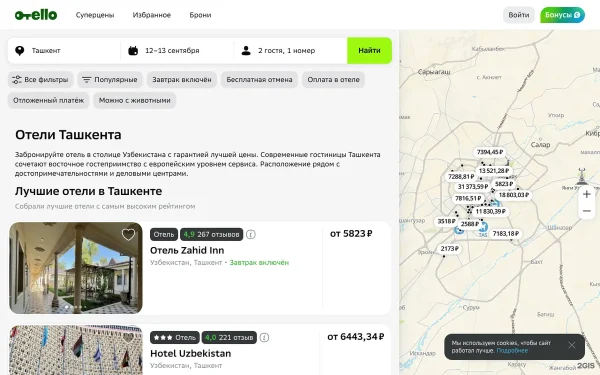Select the 7394,45 ₽ map price marker

tap(490, 152)
